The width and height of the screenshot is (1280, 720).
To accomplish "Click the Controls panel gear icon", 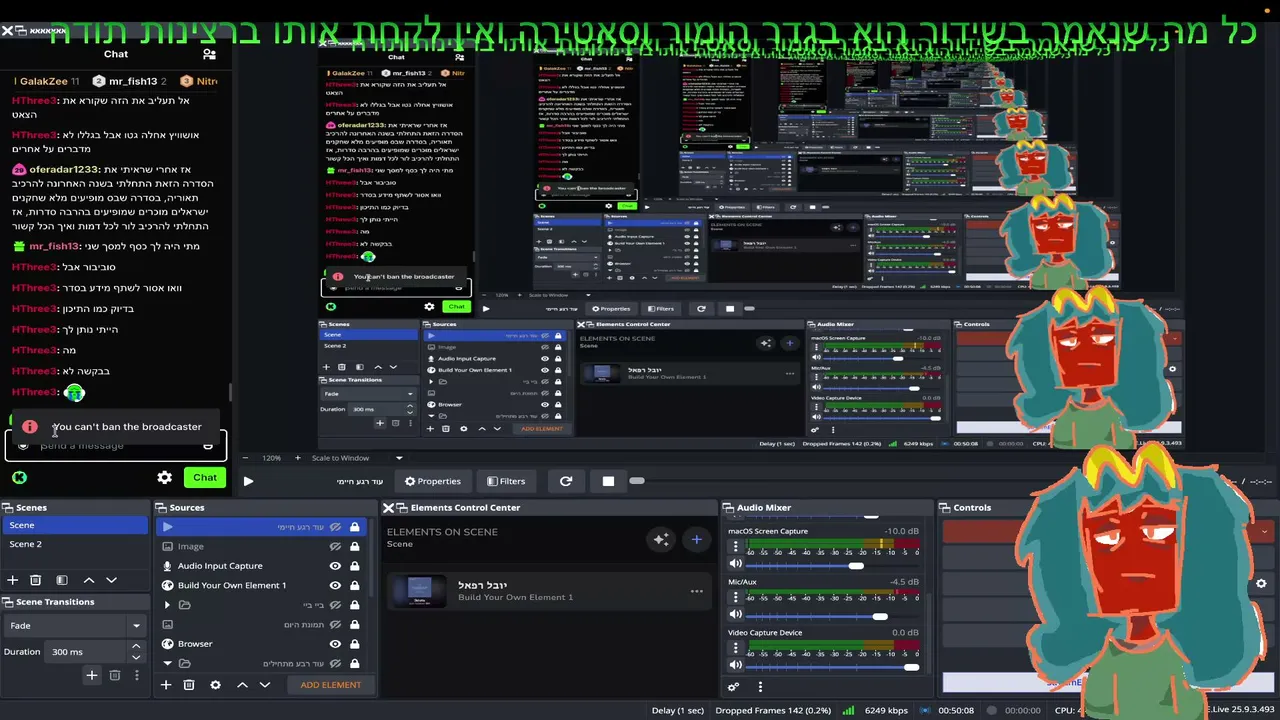I will tap(1261, 584).
